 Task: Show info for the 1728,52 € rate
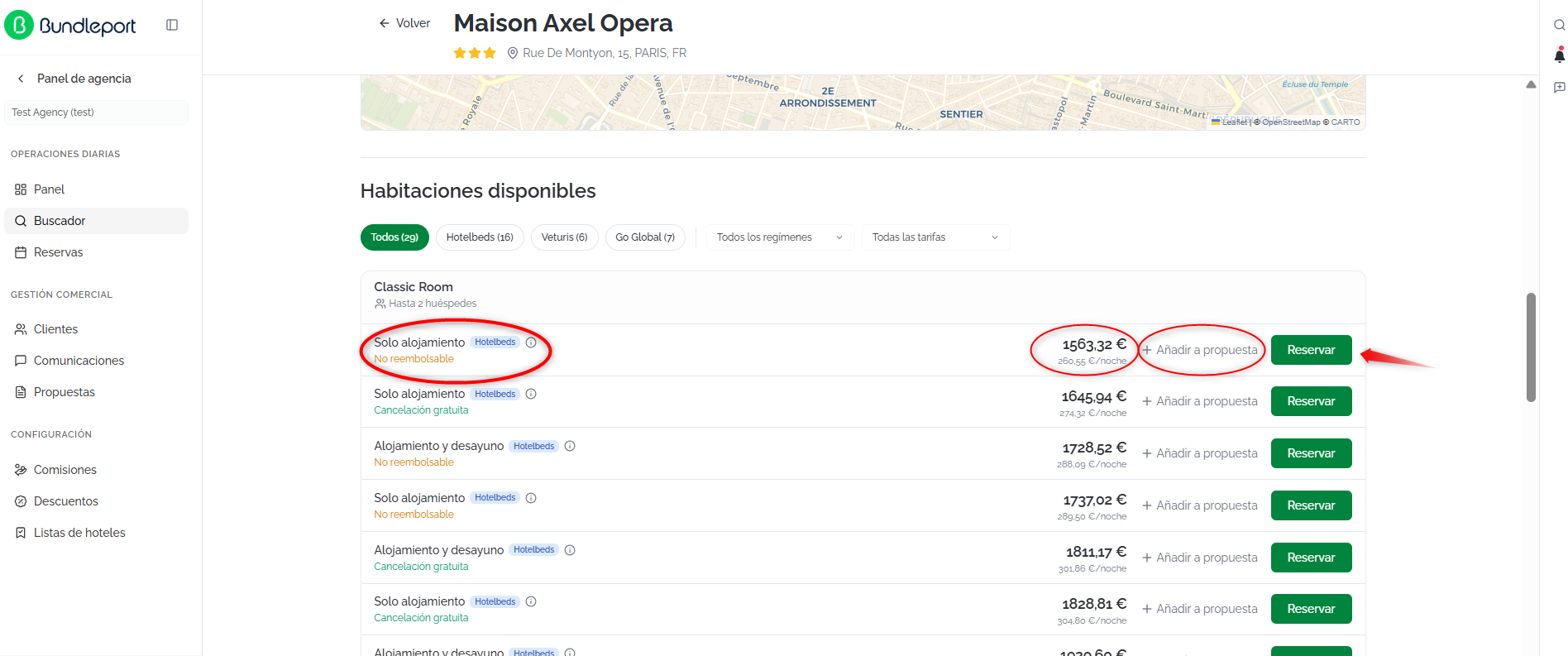pyautogui.click(x=570, y=446)
